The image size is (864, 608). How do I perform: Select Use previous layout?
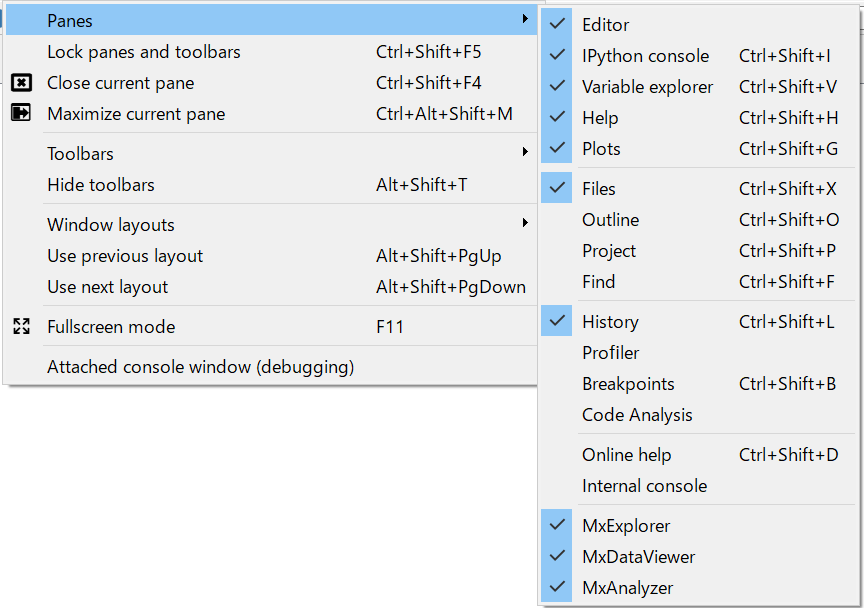point(125,256)
